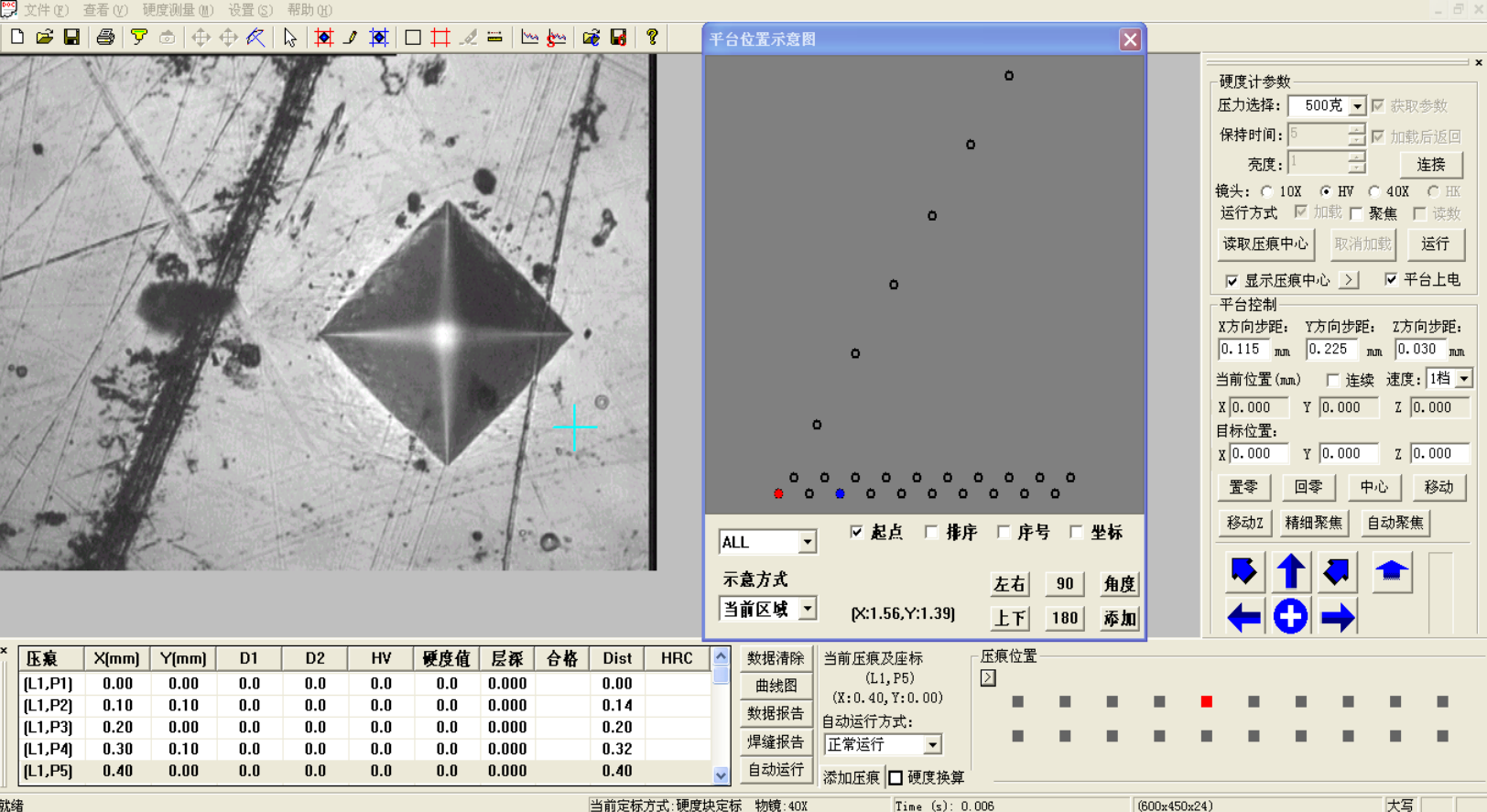Click the print icon in the toolbar
The height and width of the screenshot is (812, 1487).
(105, 38)
